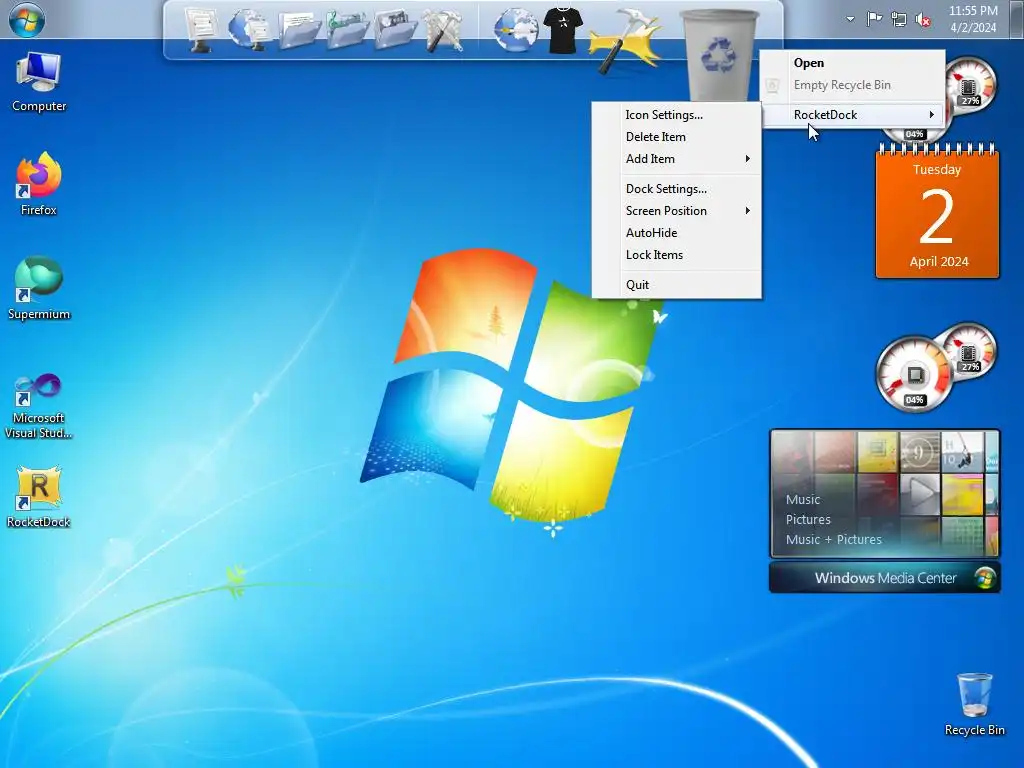Open the Computer desktop icon

tap(39, 82)
